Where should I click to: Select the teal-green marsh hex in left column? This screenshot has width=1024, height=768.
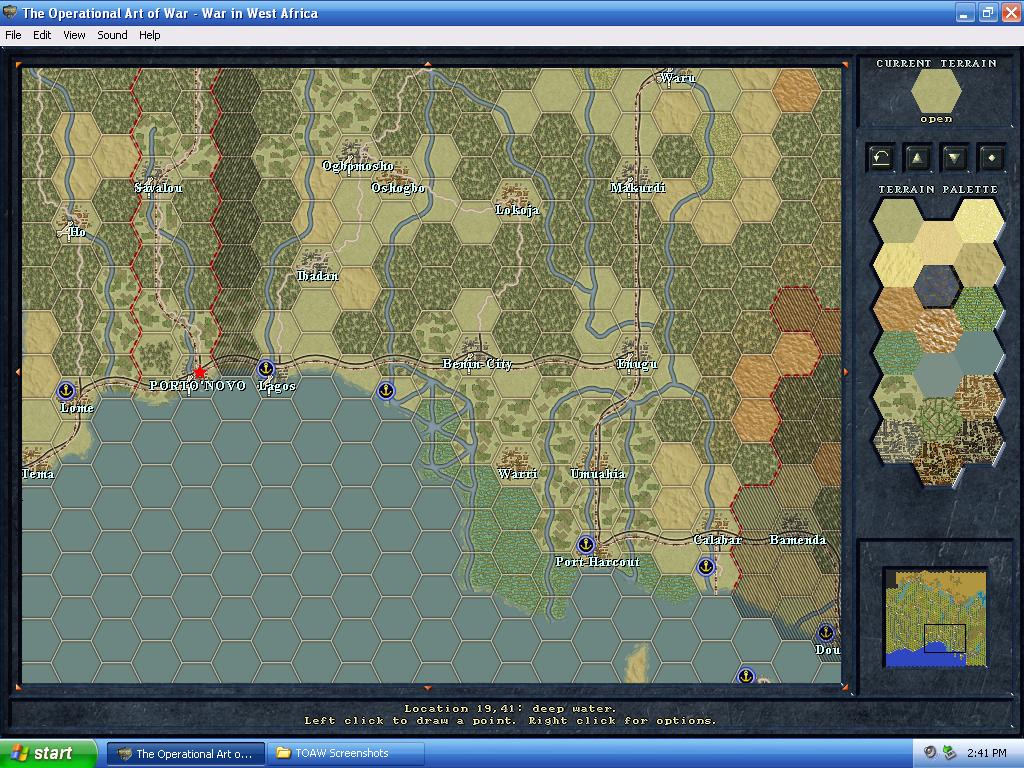[898, 353]
